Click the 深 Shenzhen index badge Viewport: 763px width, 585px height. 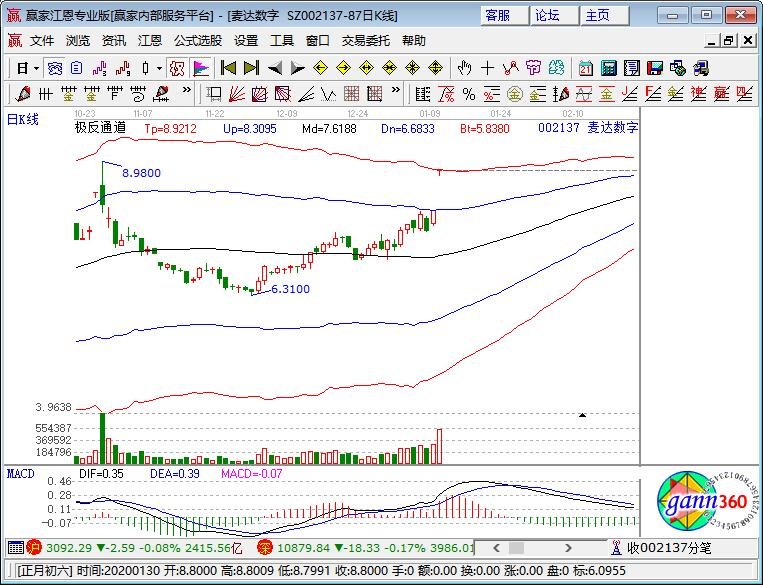(x=265, y=548)
